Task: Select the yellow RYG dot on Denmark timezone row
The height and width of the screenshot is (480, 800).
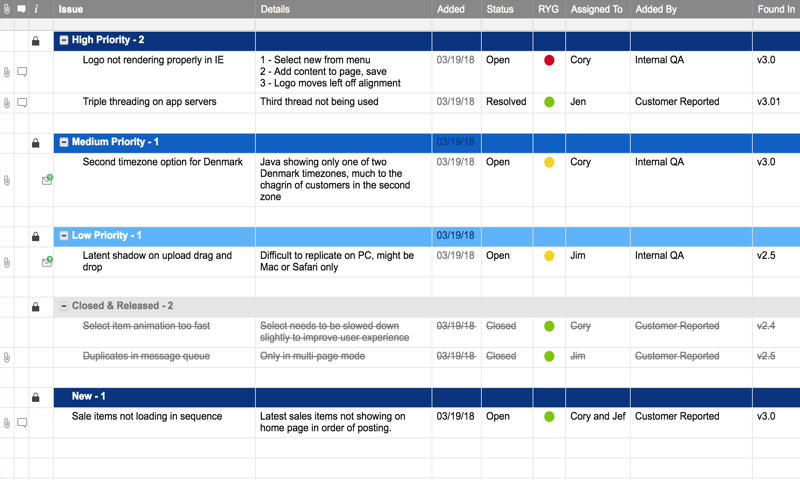Action: pyautogui.click(x=549, y=162)
